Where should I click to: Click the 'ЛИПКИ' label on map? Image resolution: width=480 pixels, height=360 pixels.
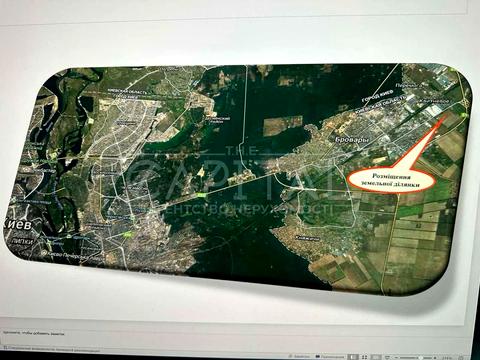(x=22, y=242)
